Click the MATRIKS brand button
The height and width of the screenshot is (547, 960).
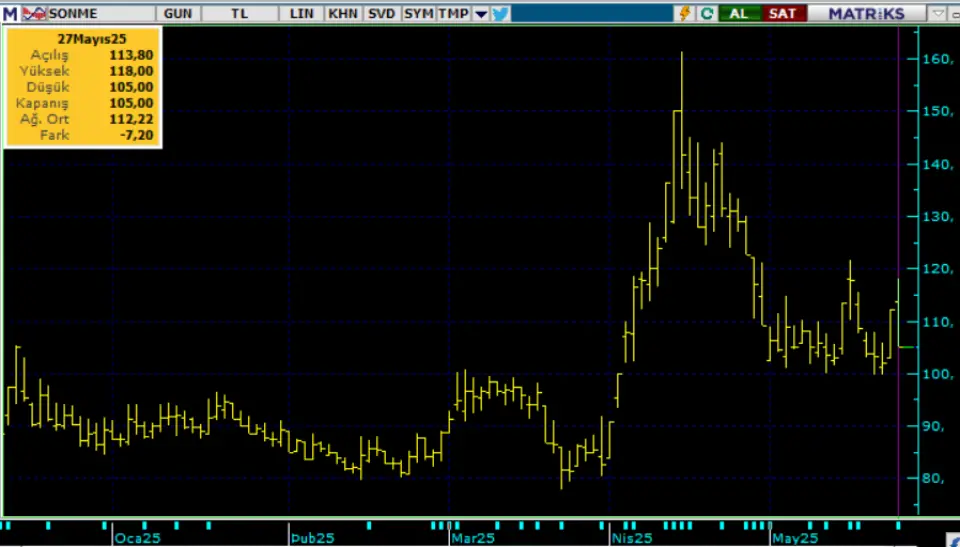866,13
